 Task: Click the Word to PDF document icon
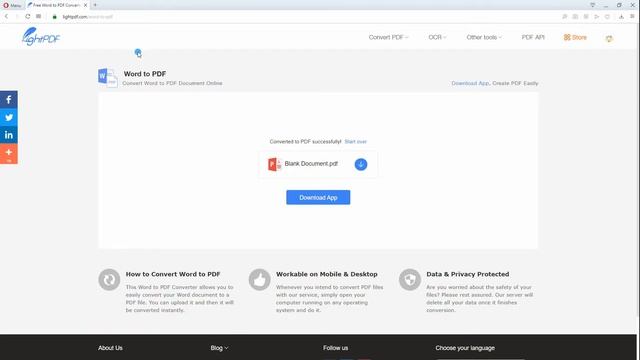click(x=108, y=78)
